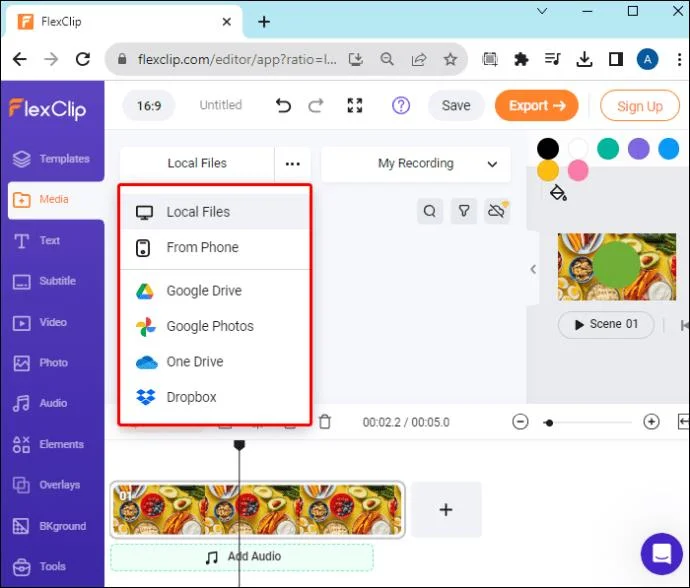
Task: Open the chat support bubble
Action: (x=661, y=554)
